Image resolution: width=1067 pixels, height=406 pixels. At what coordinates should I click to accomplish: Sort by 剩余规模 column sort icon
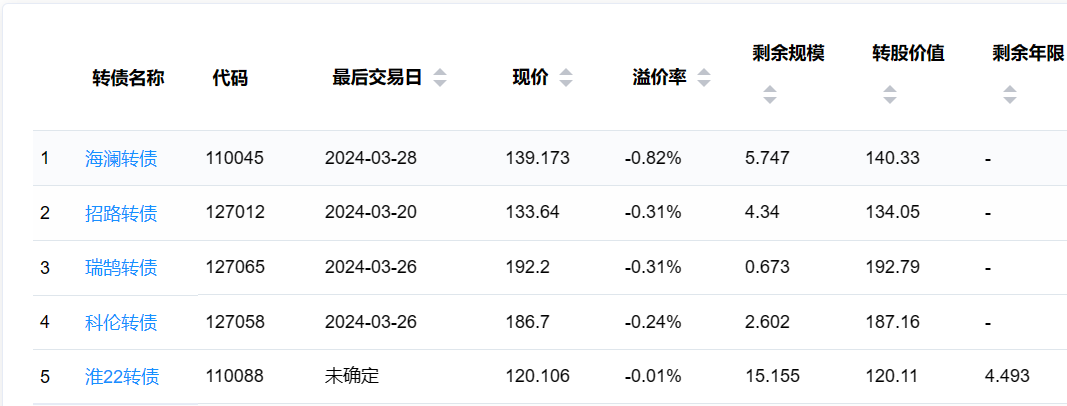pos(769,95)
